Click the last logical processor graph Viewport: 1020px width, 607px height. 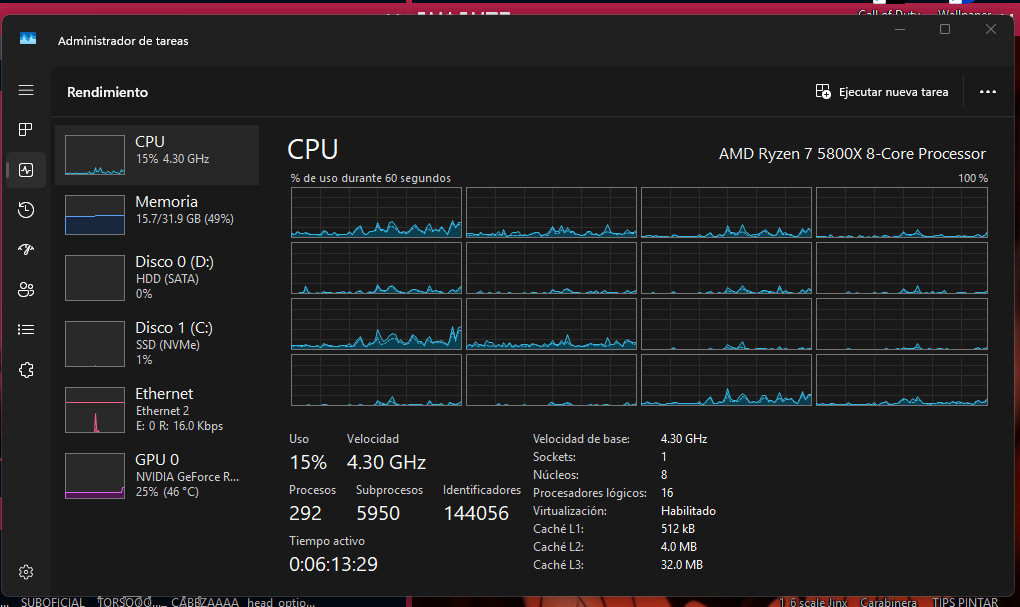point(902,380)
